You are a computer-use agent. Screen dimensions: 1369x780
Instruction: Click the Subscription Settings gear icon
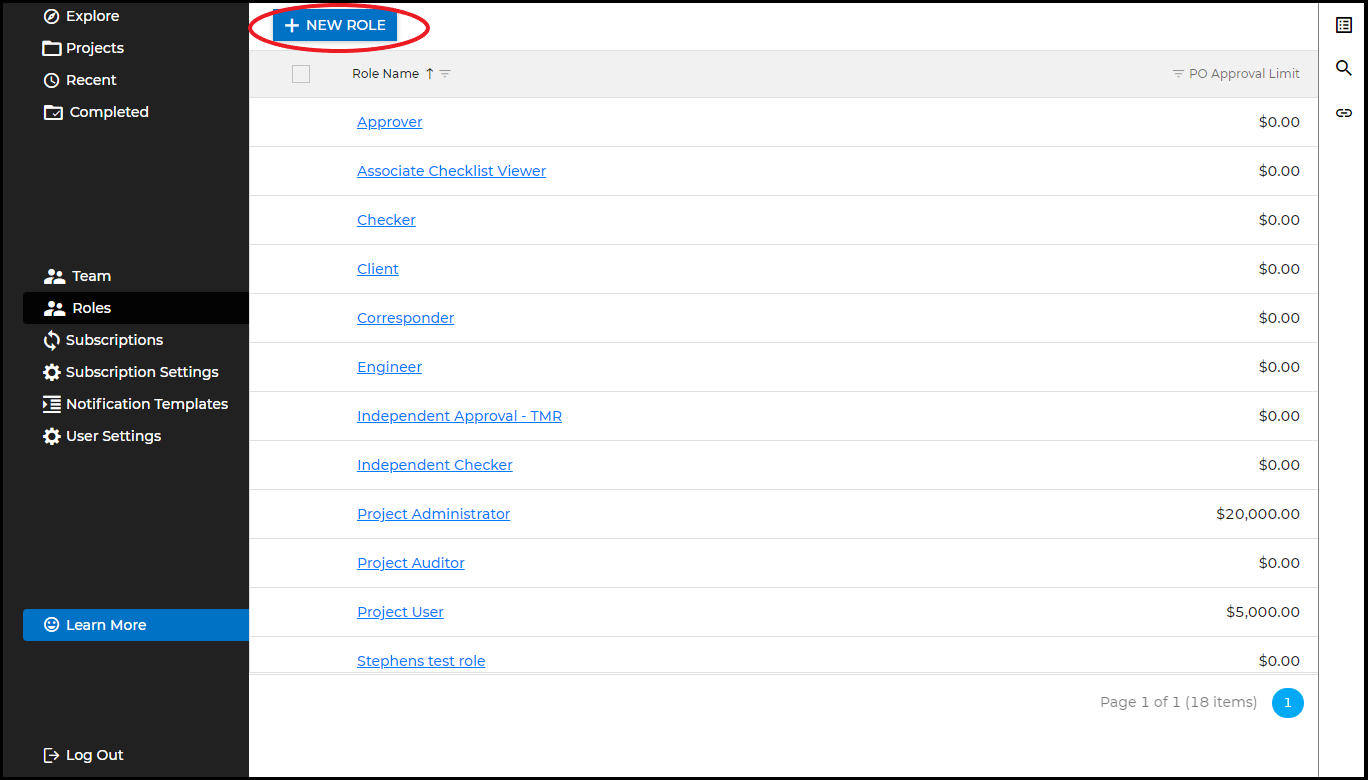52,372
